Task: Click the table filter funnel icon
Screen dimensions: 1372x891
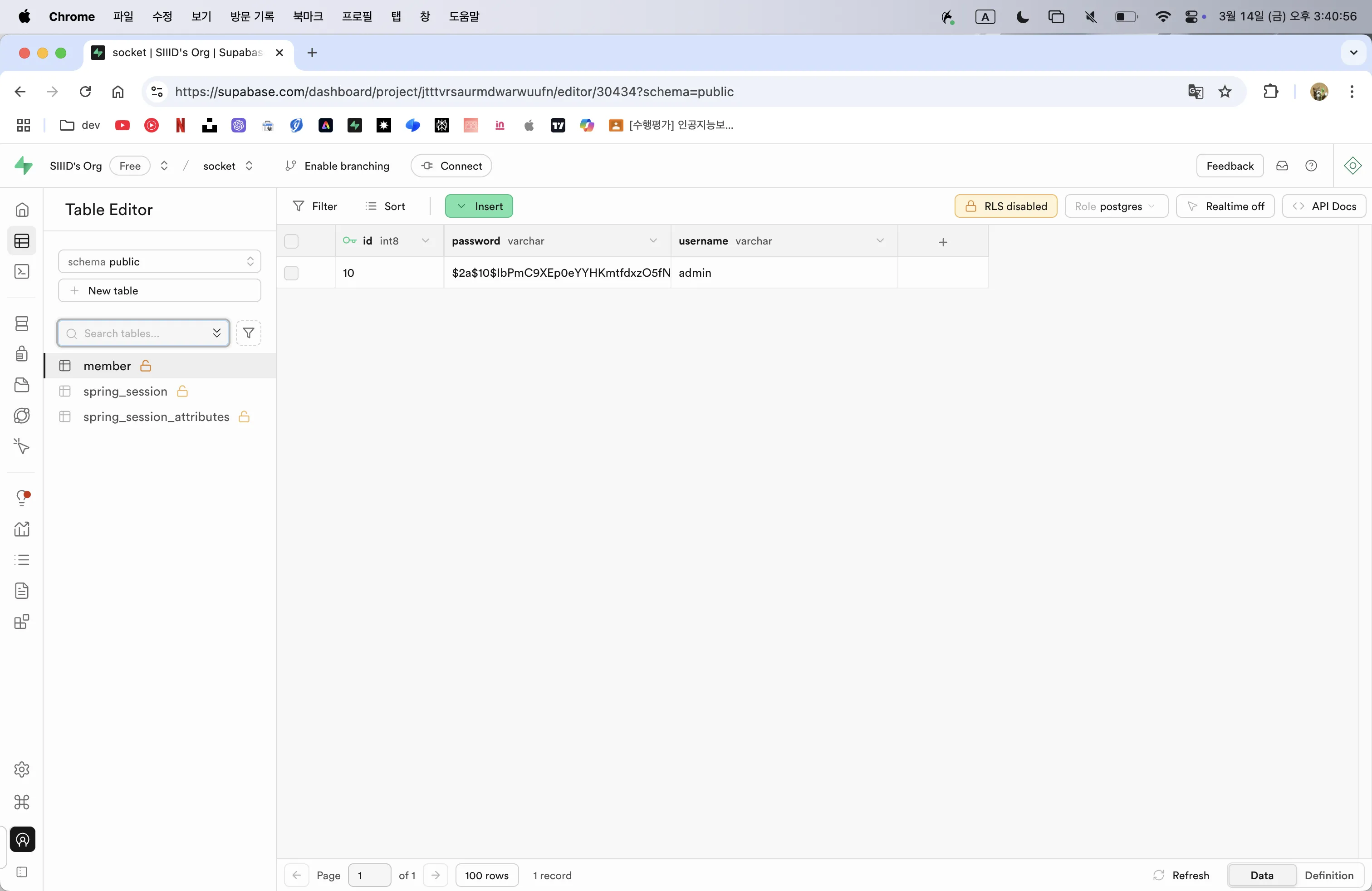Action: click(249, 333)
